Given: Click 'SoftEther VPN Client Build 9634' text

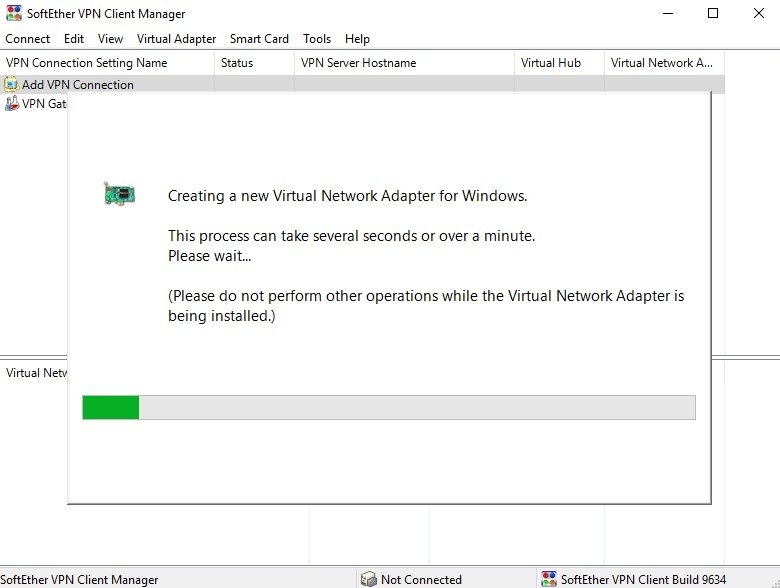Looking at the screenshot, I should [x=643, y=580].
